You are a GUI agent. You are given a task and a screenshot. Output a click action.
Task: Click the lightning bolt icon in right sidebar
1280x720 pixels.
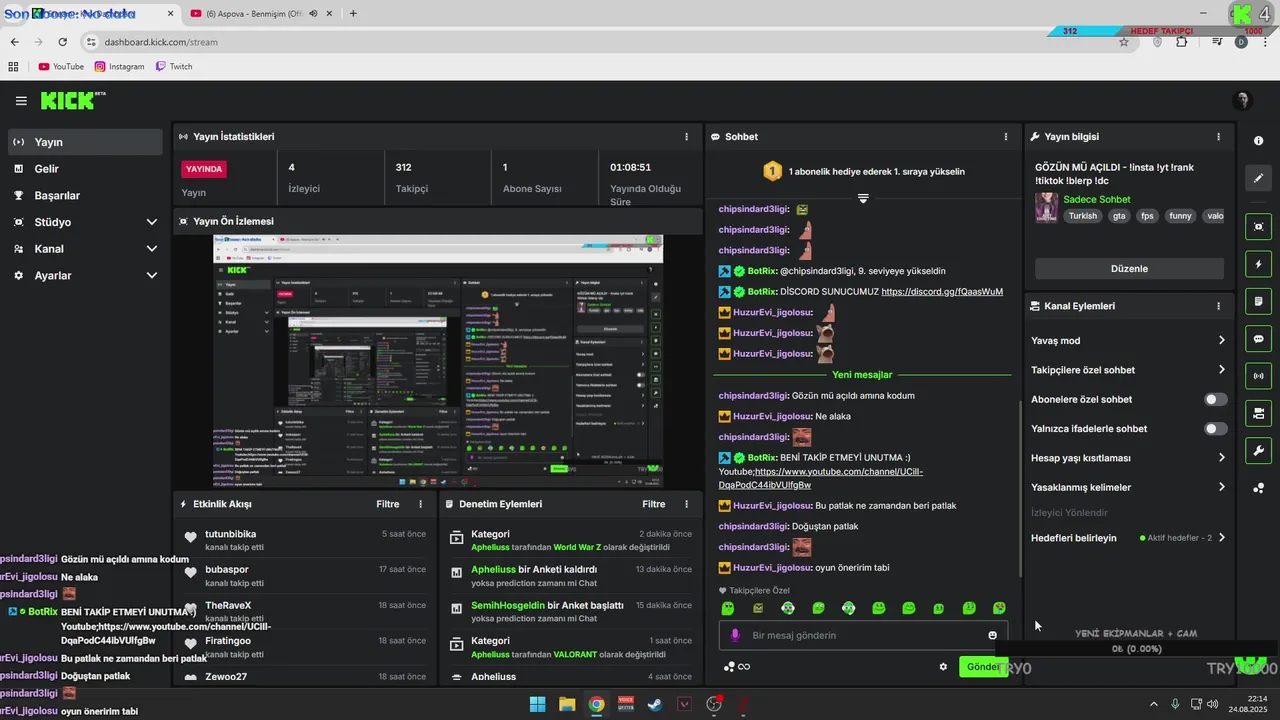pos(1258,264)
